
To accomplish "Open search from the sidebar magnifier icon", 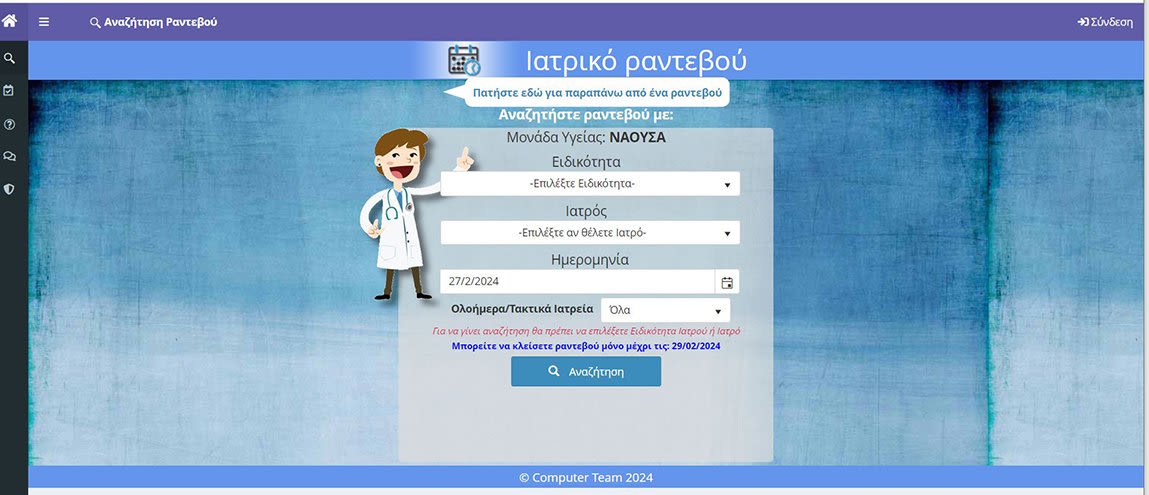I will pos(10,59).
